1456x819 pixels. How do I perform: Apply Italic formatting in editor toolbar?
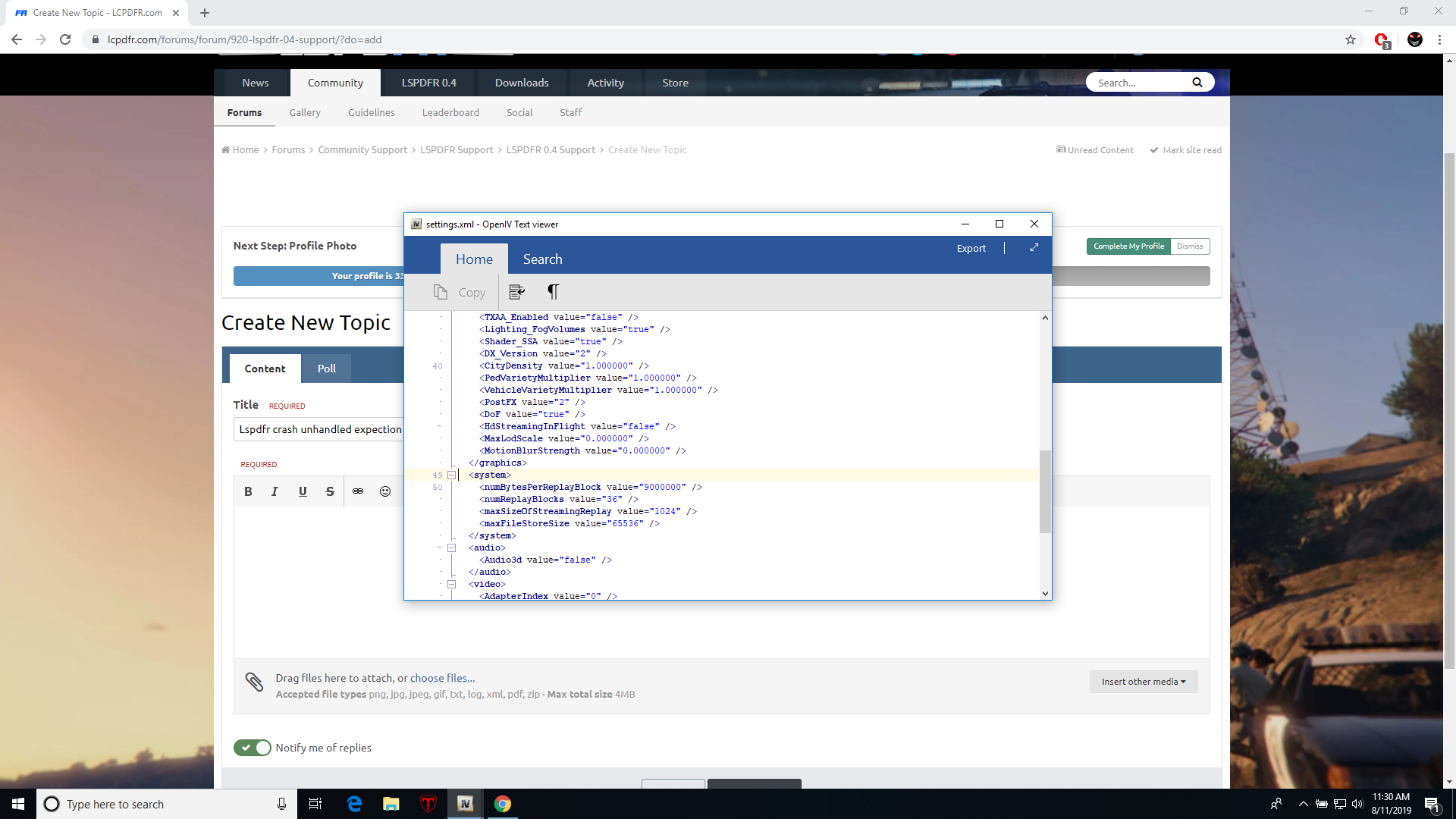pos(275,491)
